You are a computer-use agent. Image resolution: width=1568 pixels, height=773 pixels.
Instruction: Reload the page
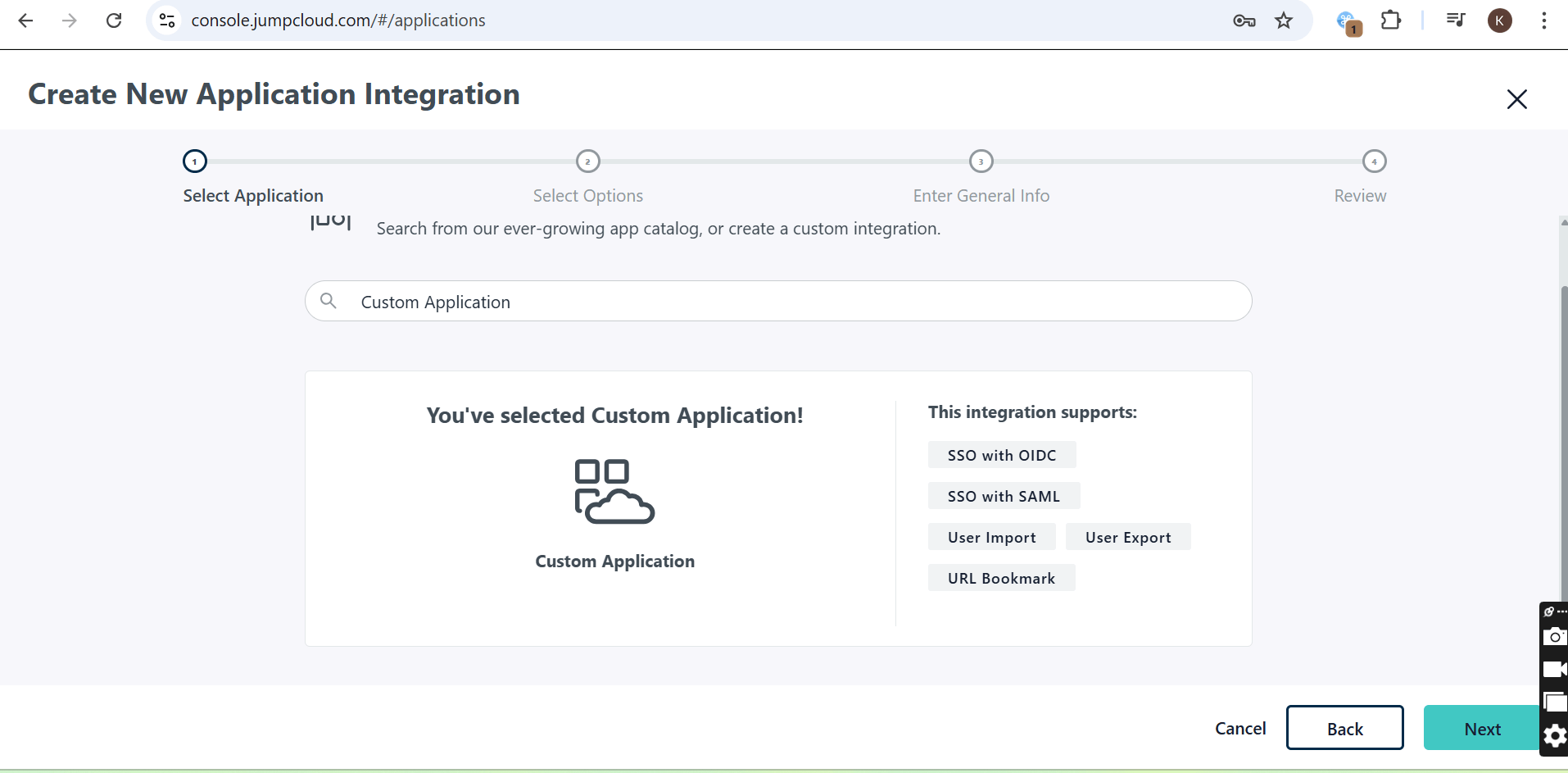[114, 20]
